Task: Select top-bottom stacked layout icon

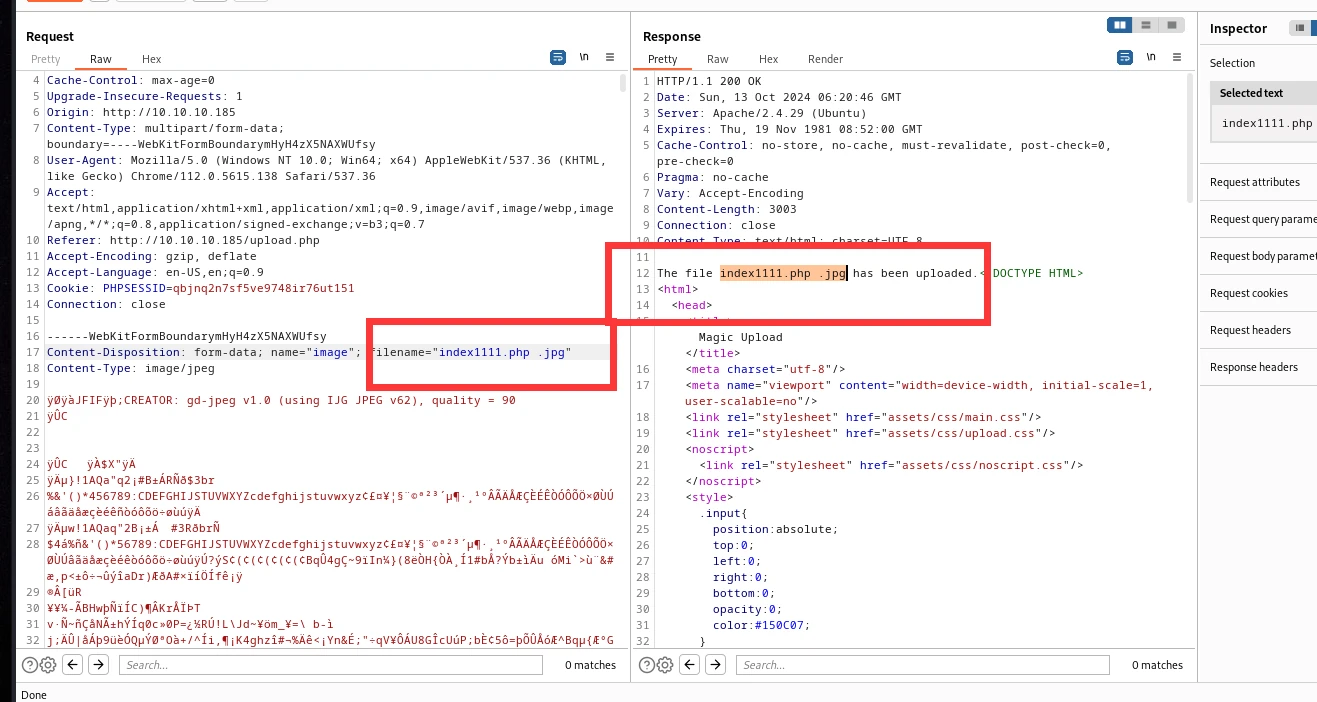Action: point(1146,25)
